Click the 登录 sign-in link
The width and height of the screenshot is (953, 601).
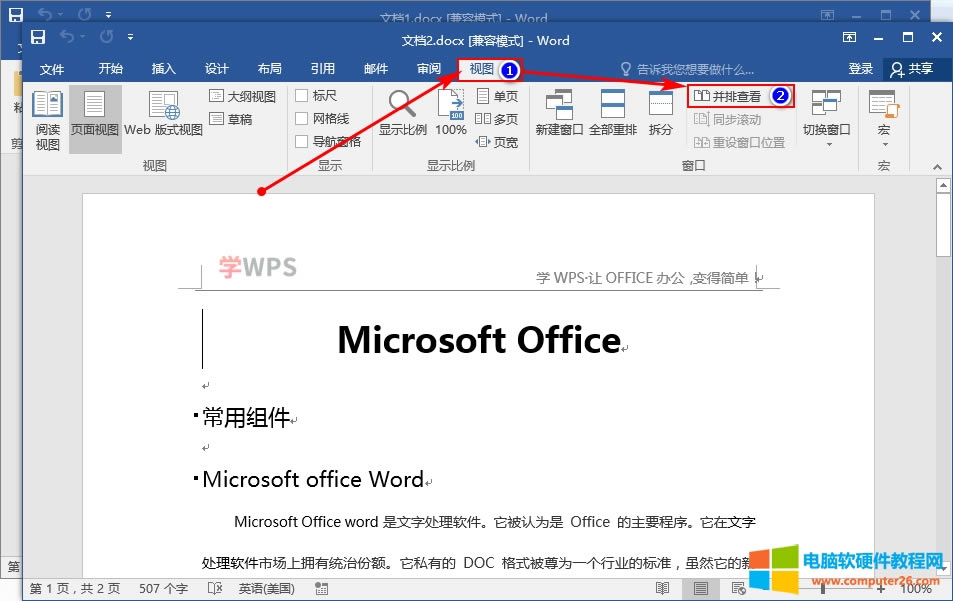tap(861, 69)
